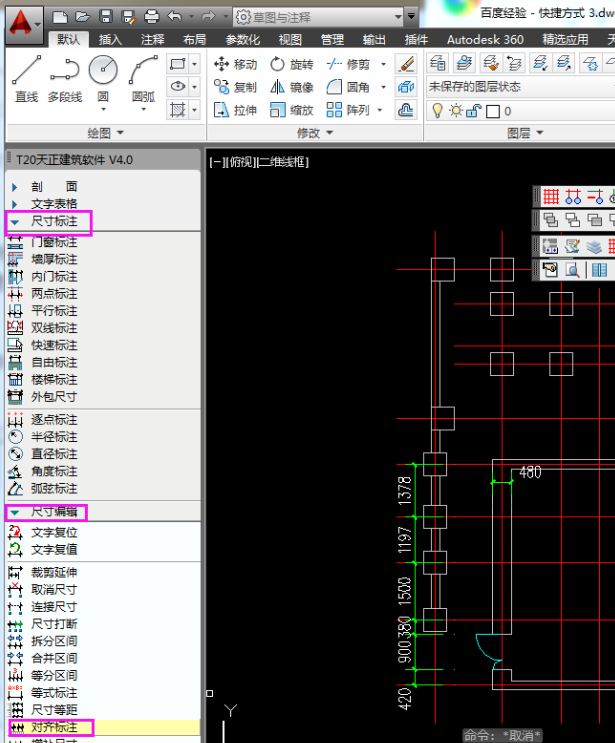Click the 对齐标注 command
Viewport: 615px width, 743px height.
(x=54, y=727)
